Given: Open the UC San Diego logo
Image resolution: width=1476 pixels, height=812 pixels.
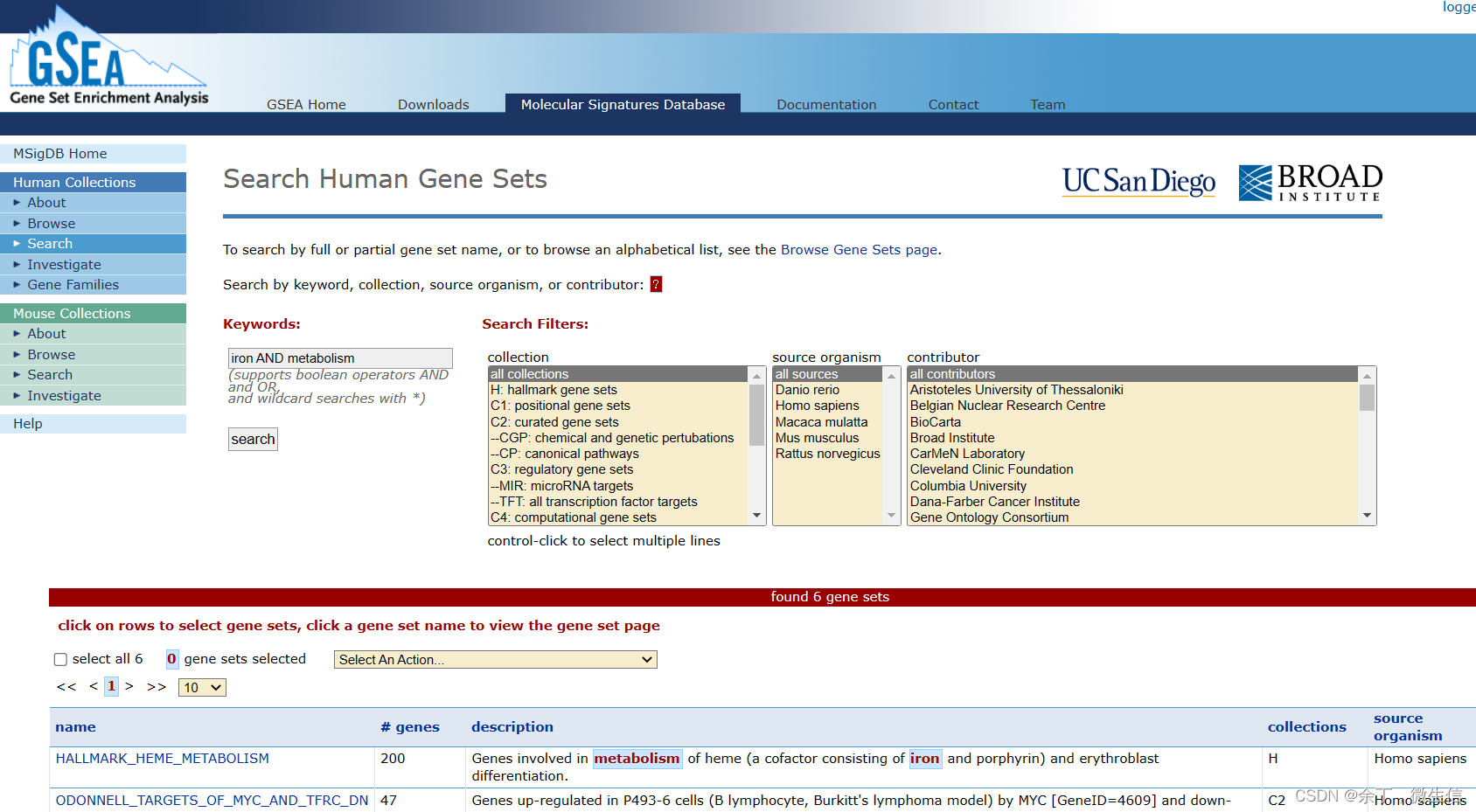Looking at the screenshot, I should pos(1138,181).
